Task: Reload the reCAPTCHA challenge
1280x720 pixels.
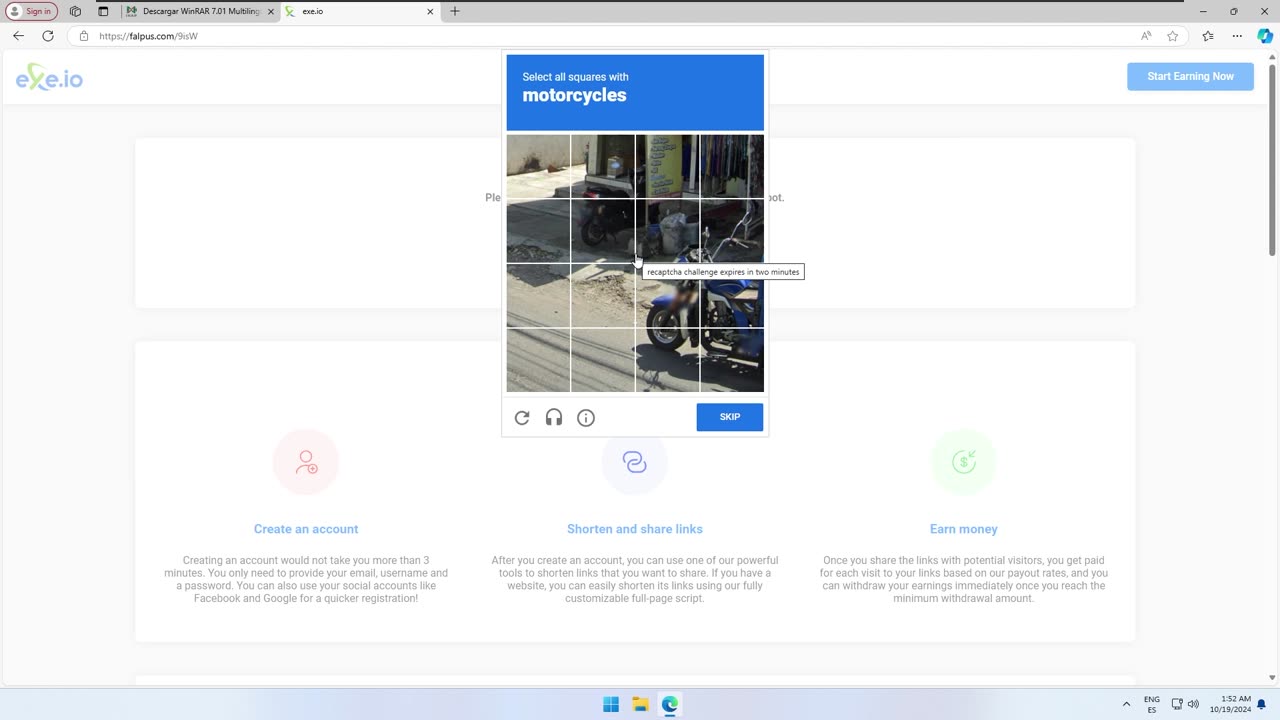Action: 522,418
